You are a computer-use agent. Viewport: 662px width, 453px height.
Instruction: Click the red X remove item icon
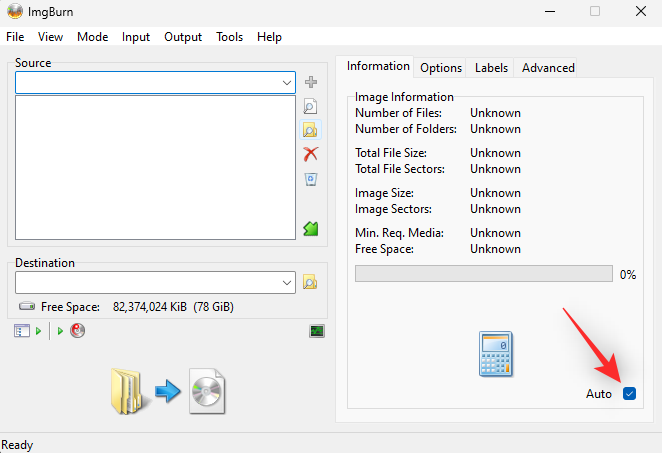coord(311,154)
